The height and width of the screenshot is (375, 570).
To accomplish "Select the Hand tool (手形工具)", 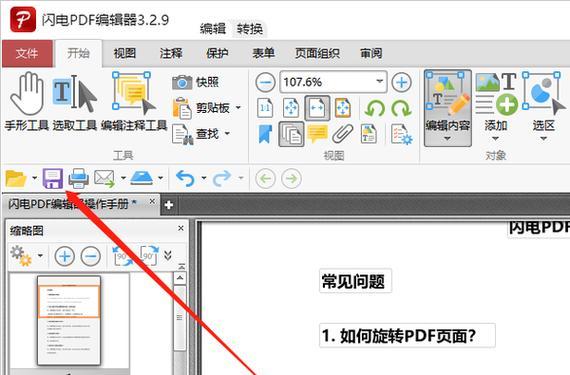I will tap(27, 102).
